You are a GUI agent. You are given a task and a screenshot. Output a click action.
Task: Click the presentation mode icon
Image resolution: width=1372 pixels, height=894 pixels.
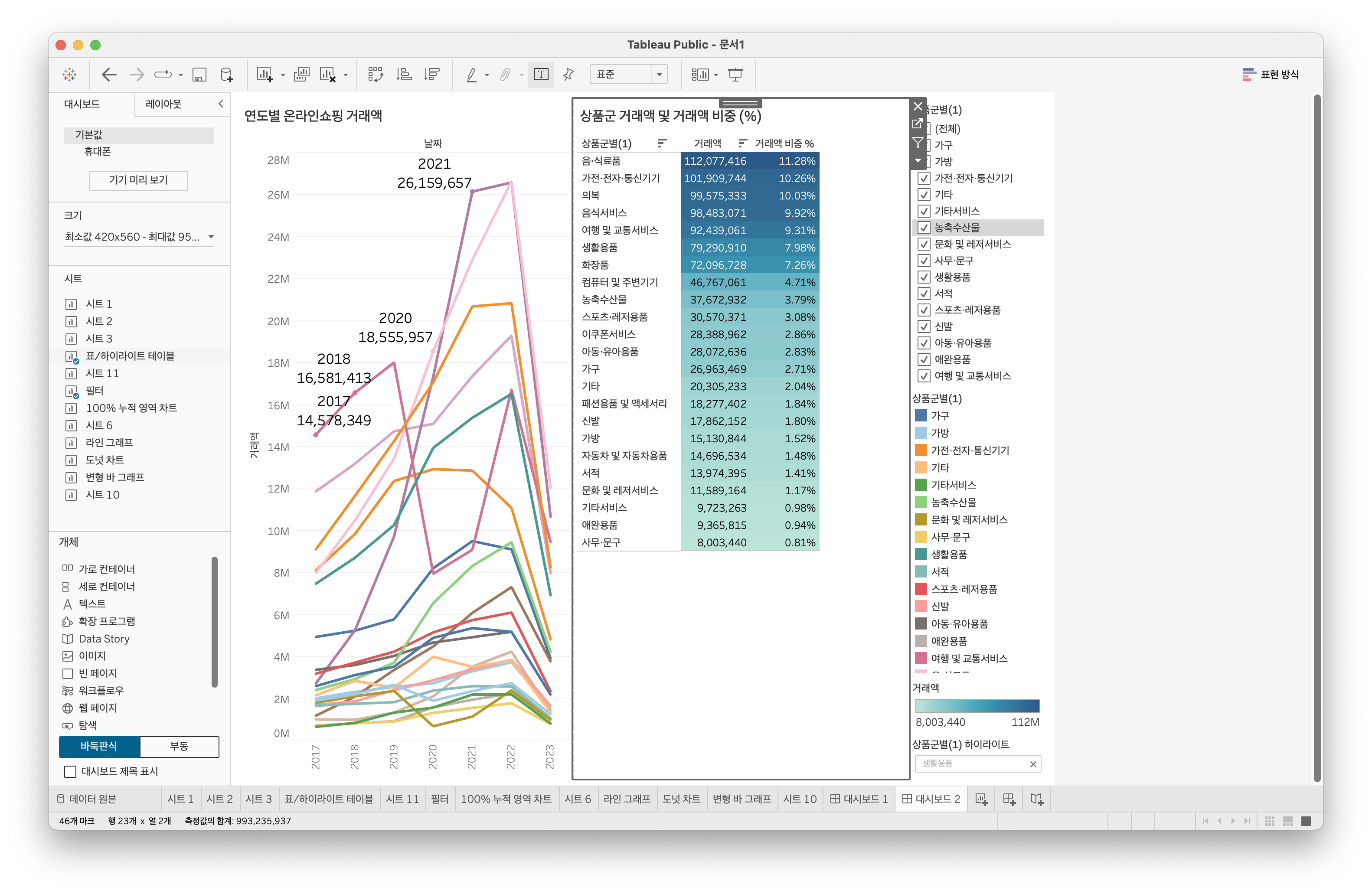[x=735, y=75]
